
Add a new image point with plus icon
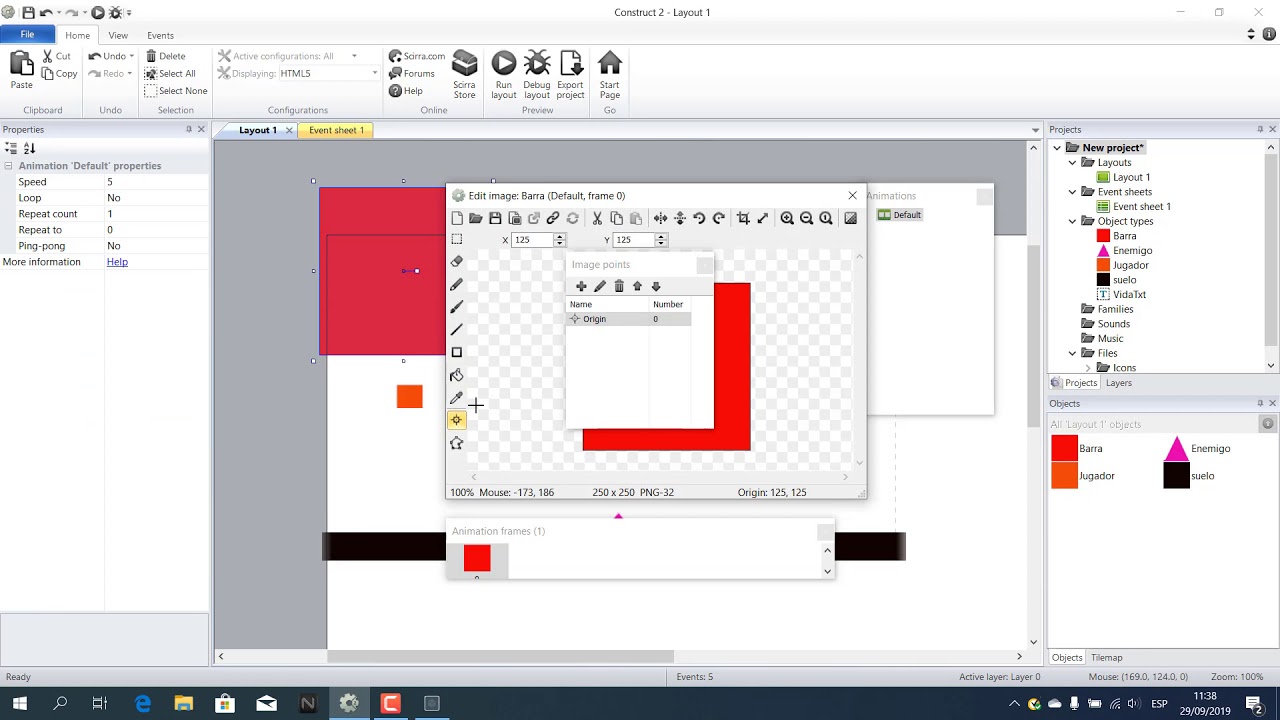(x=581, y=286)
